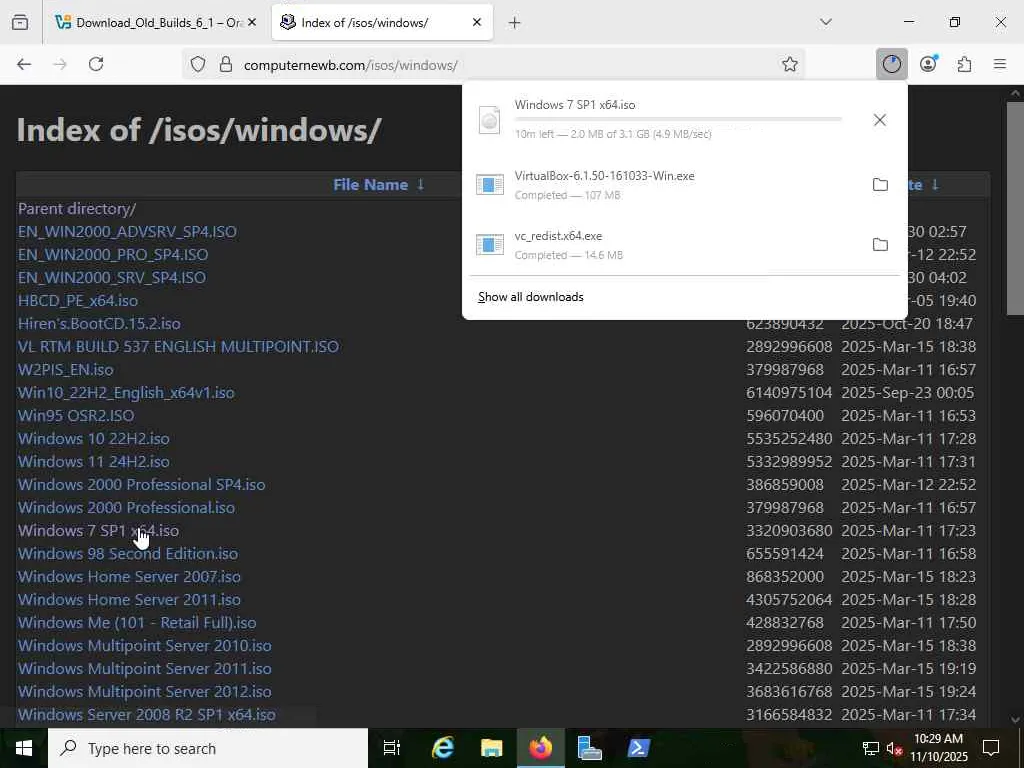Open Server Manager from the taskbar
This screenshot has width=1024, height=768.
(589, 748)
